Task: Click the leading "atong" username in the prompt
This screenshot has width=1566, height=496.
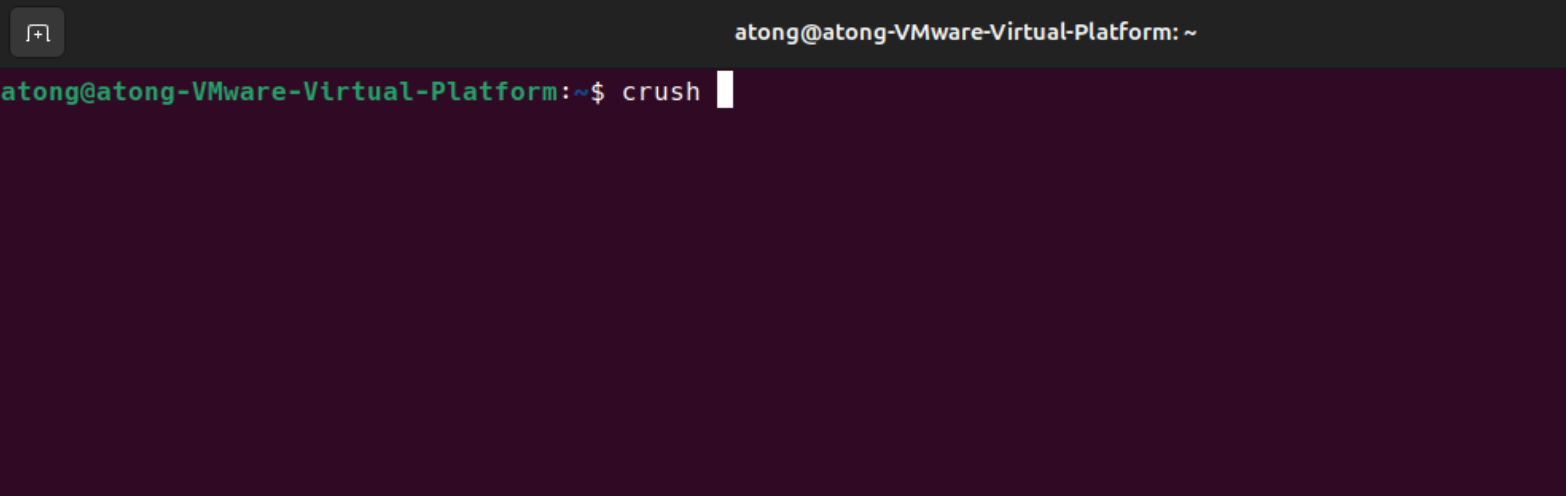Action: pos(40,92)
